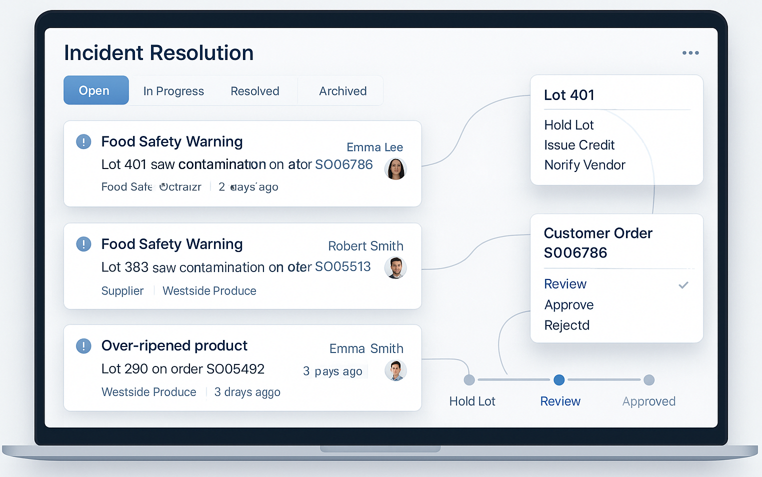The width and height of the screenshot is (762, 477).
Task: Click the Hold Lot step dot
Action: [469, 380]
